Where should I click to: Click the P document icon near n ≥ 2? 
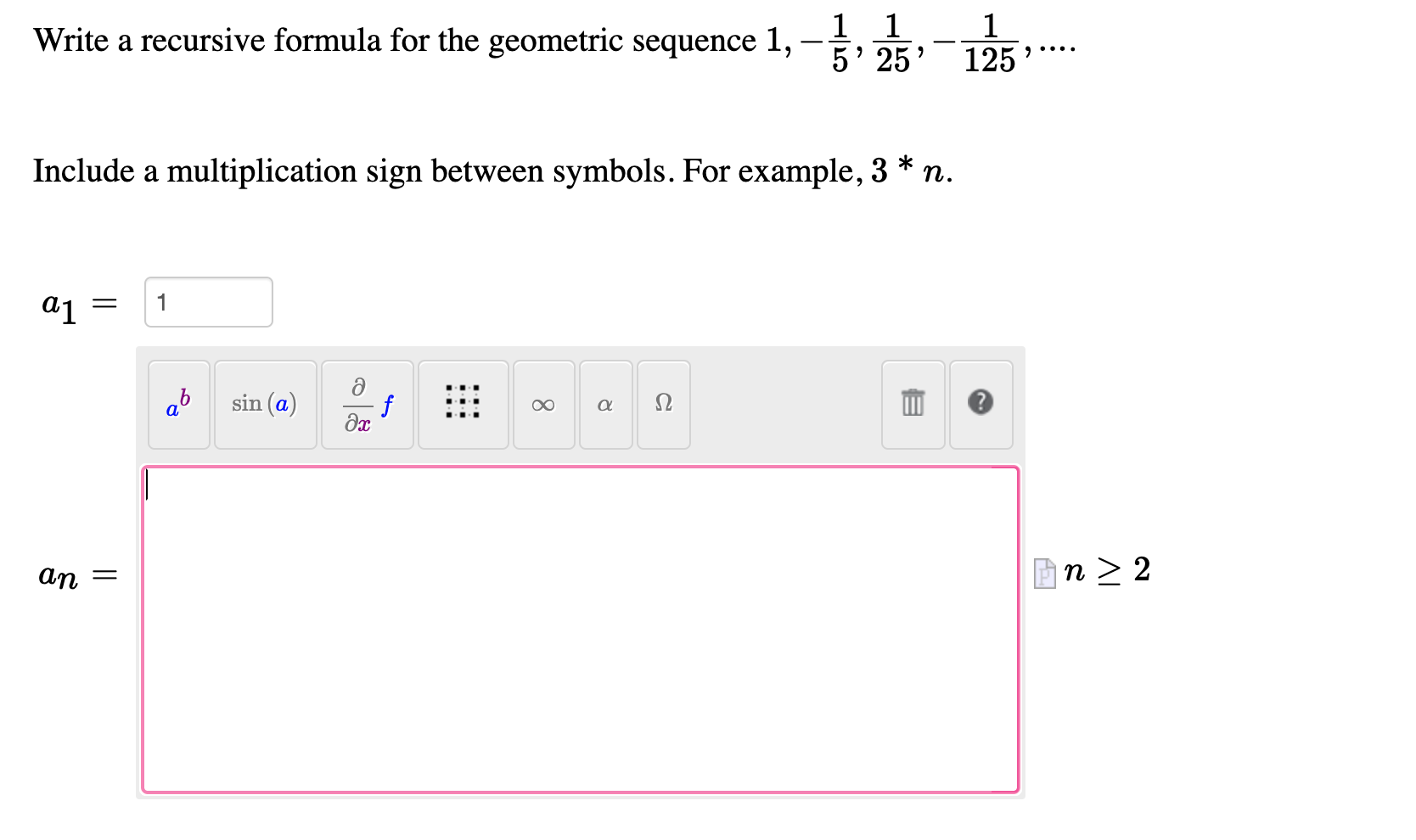click(1045, 573)
